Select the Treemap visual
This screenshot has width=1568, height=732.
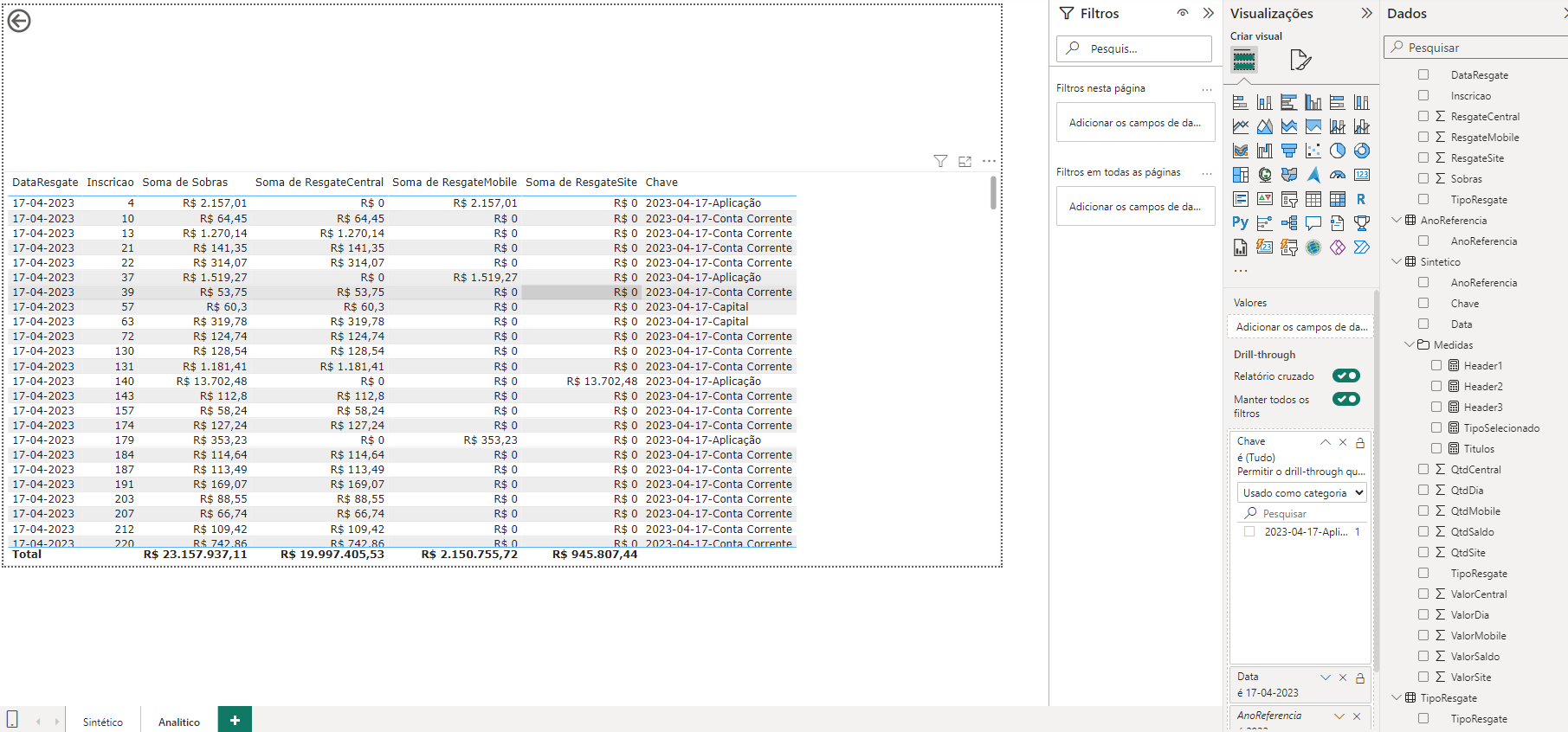1241,175
